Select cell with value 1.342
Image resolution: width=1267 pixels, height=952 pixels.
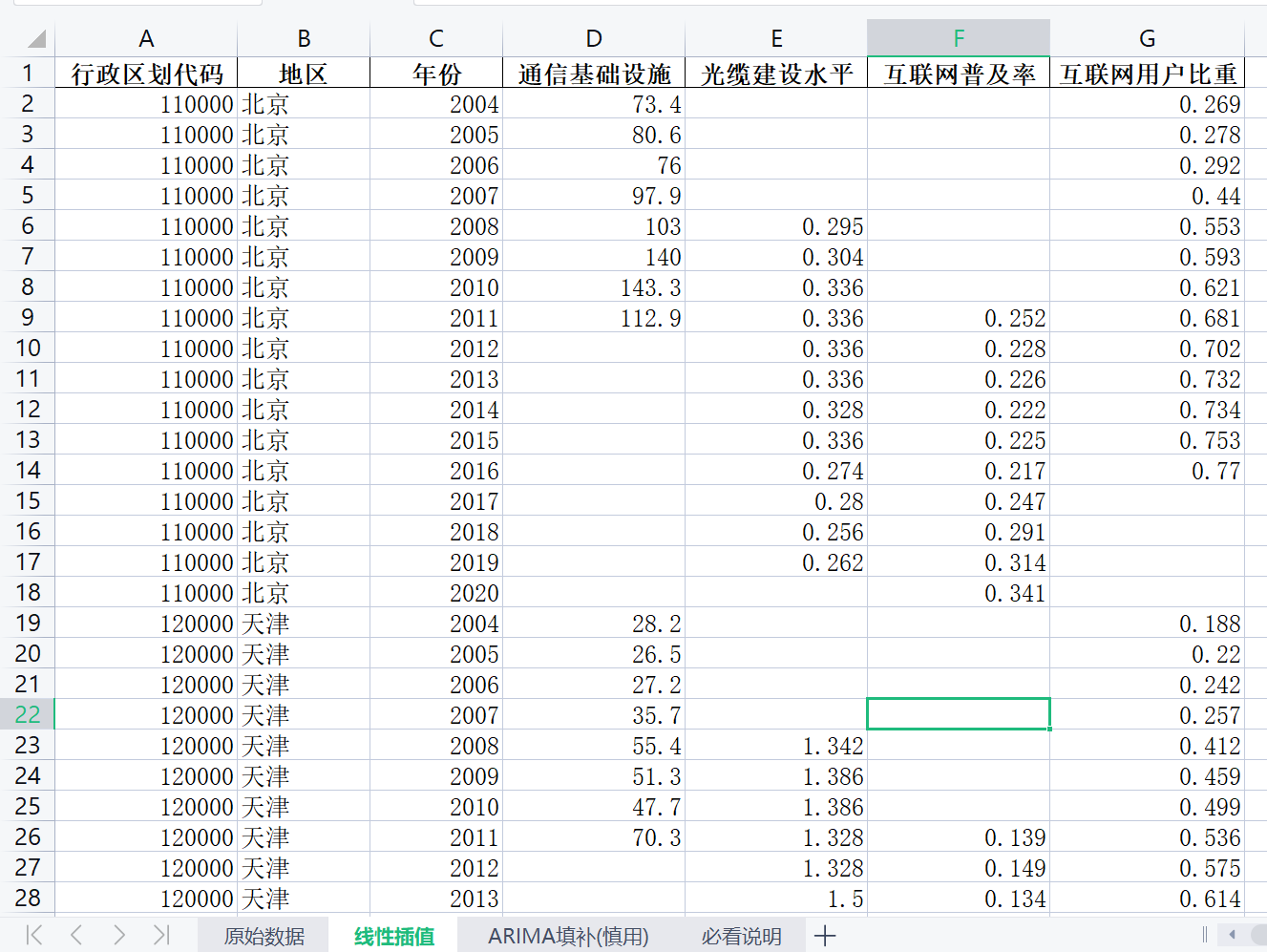pyautogui.click(x=776, y=745)
